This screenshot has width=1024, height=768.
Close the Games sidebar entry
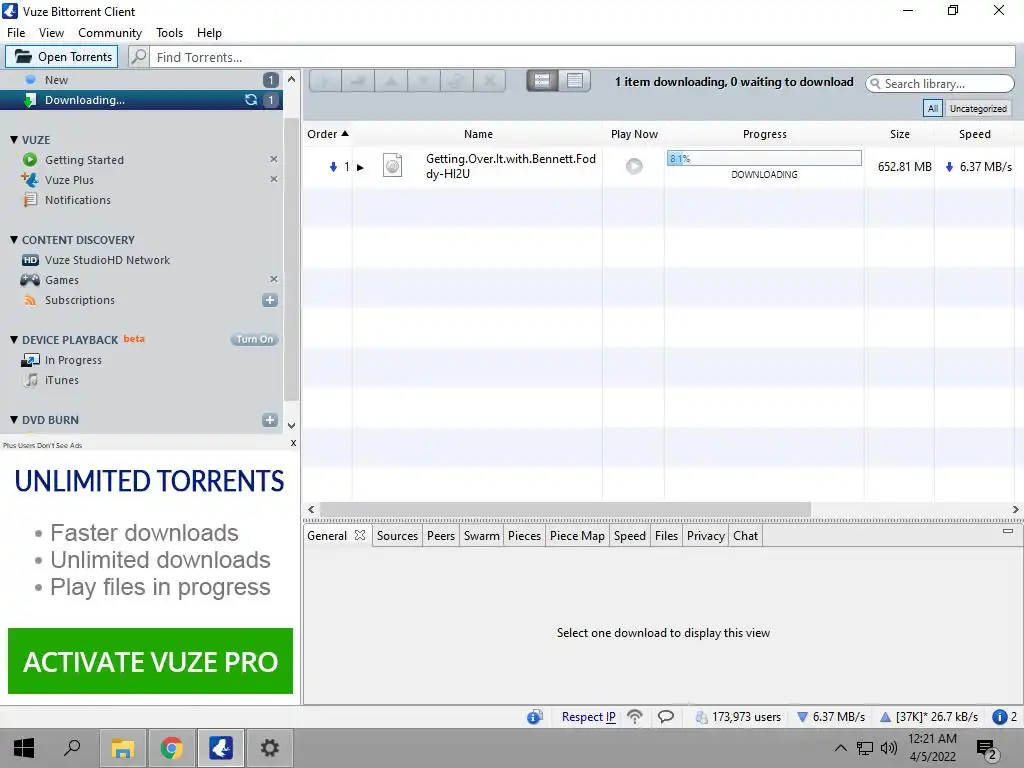[274, 279]
